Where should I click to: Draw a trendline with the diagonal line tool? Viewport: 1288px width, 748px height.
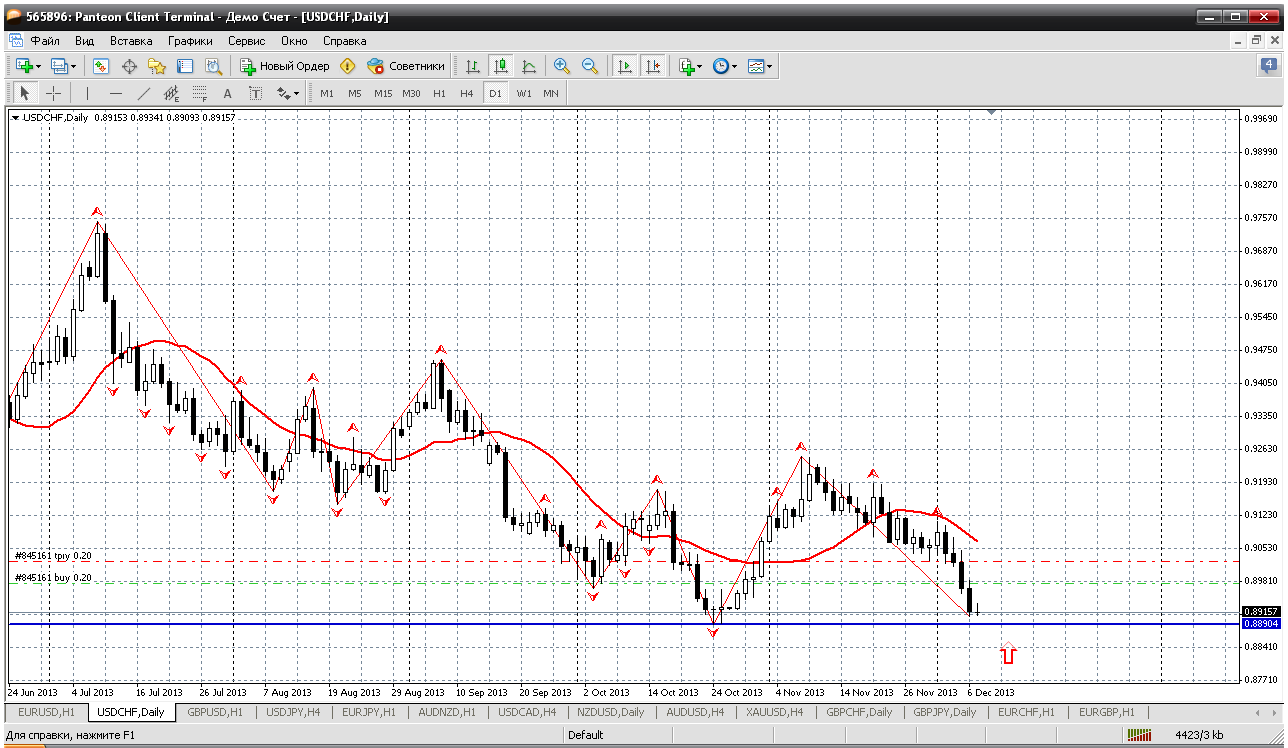point(143,93)
